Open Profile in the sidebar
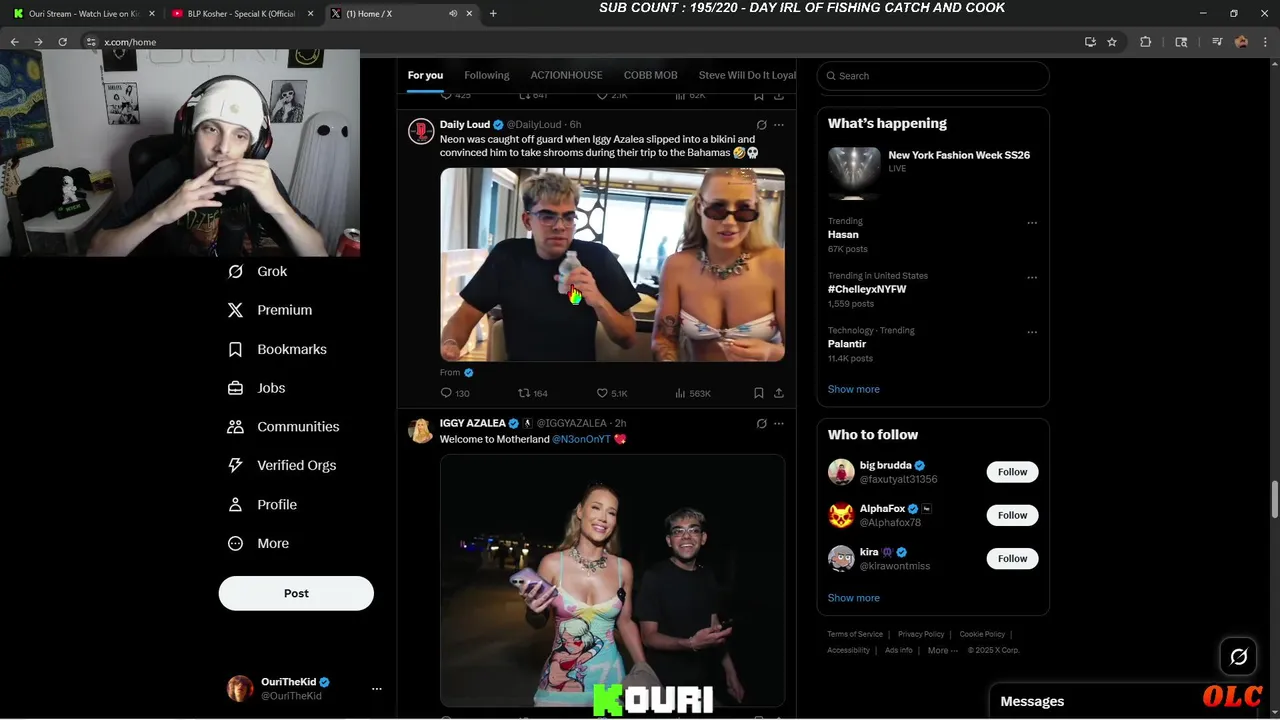The height and width of the screenshot is (720, 1280). 263,505
